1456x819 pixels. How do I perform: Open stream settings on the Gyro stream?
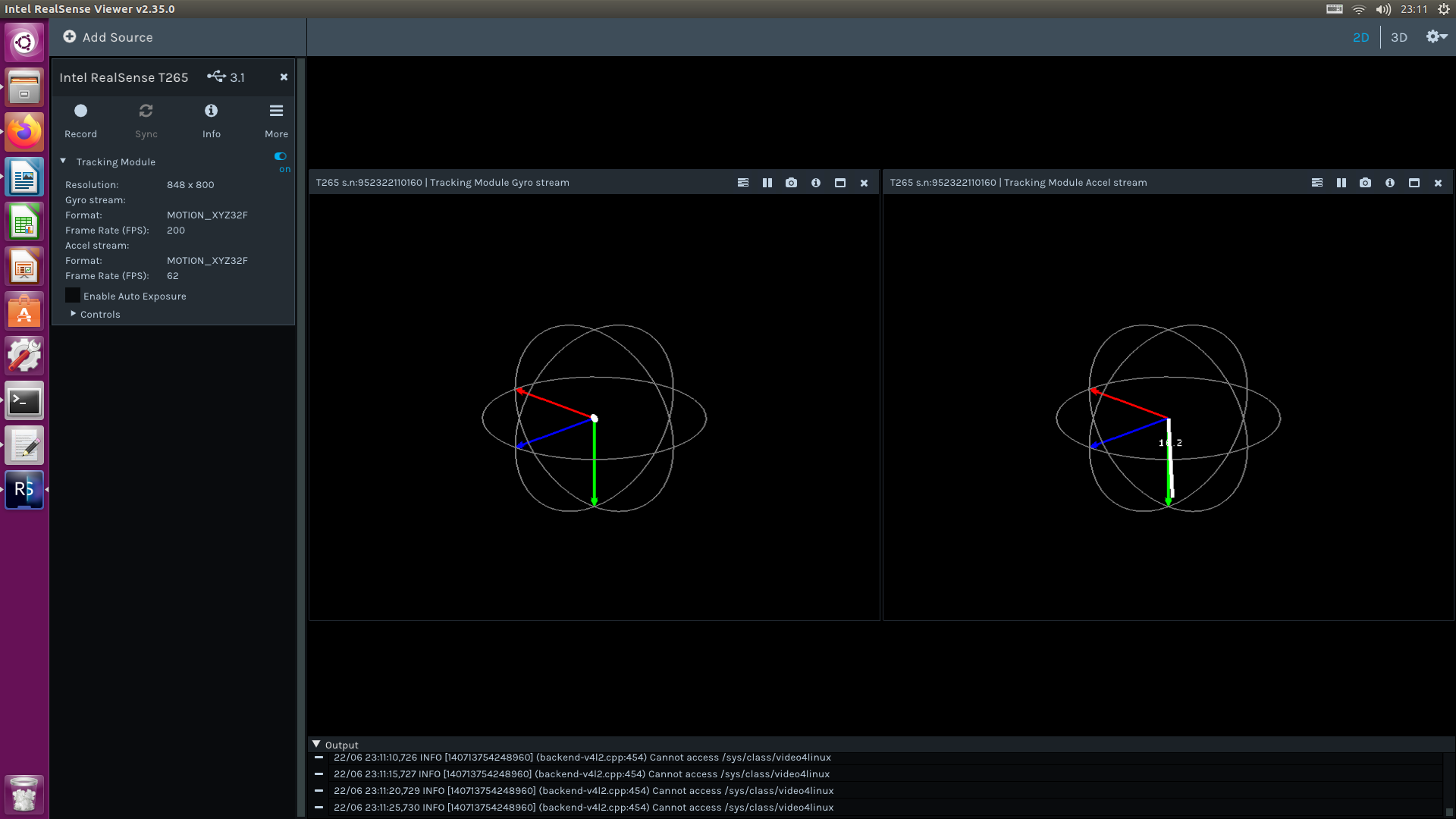(742, 183)
